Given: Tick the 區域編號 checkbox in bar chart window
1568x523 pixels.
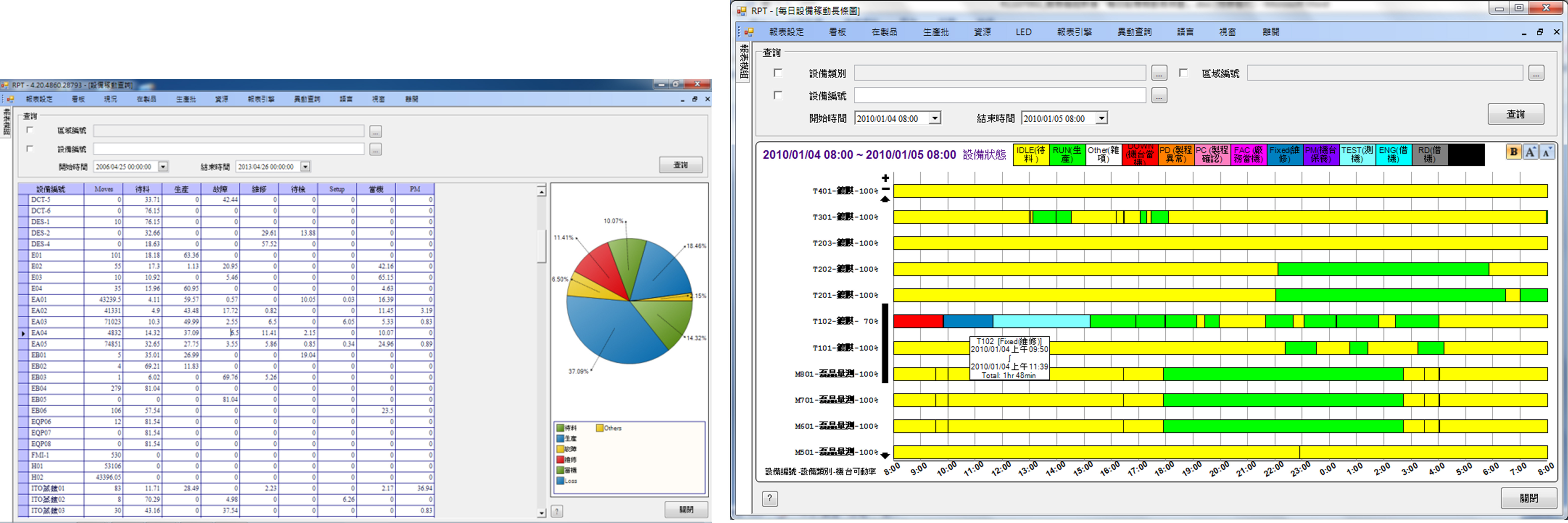Looking at the screenshot, I should [1183, 73].
